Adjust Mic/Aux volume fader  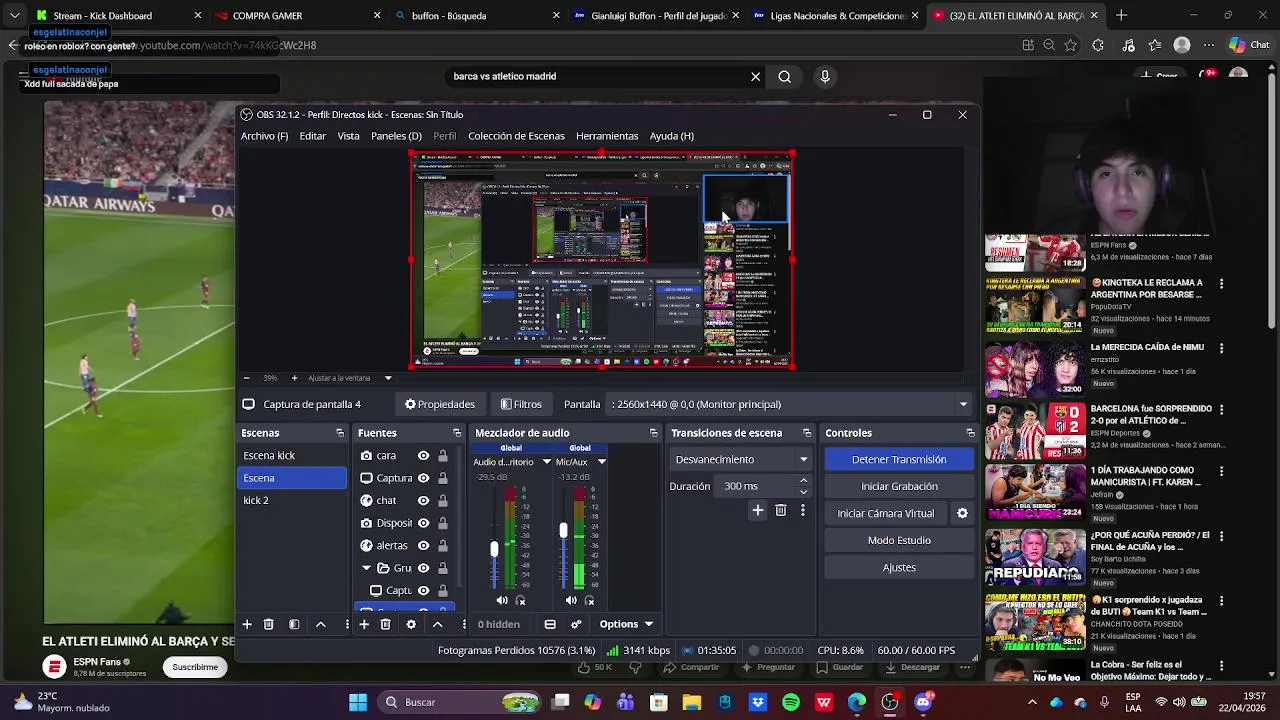click(563, 530)
